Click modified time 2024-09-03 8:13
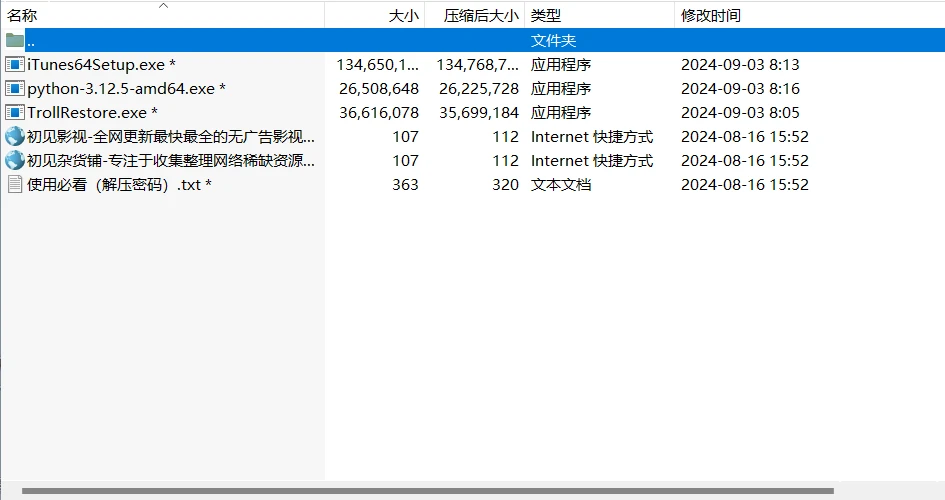 point(740,64)
